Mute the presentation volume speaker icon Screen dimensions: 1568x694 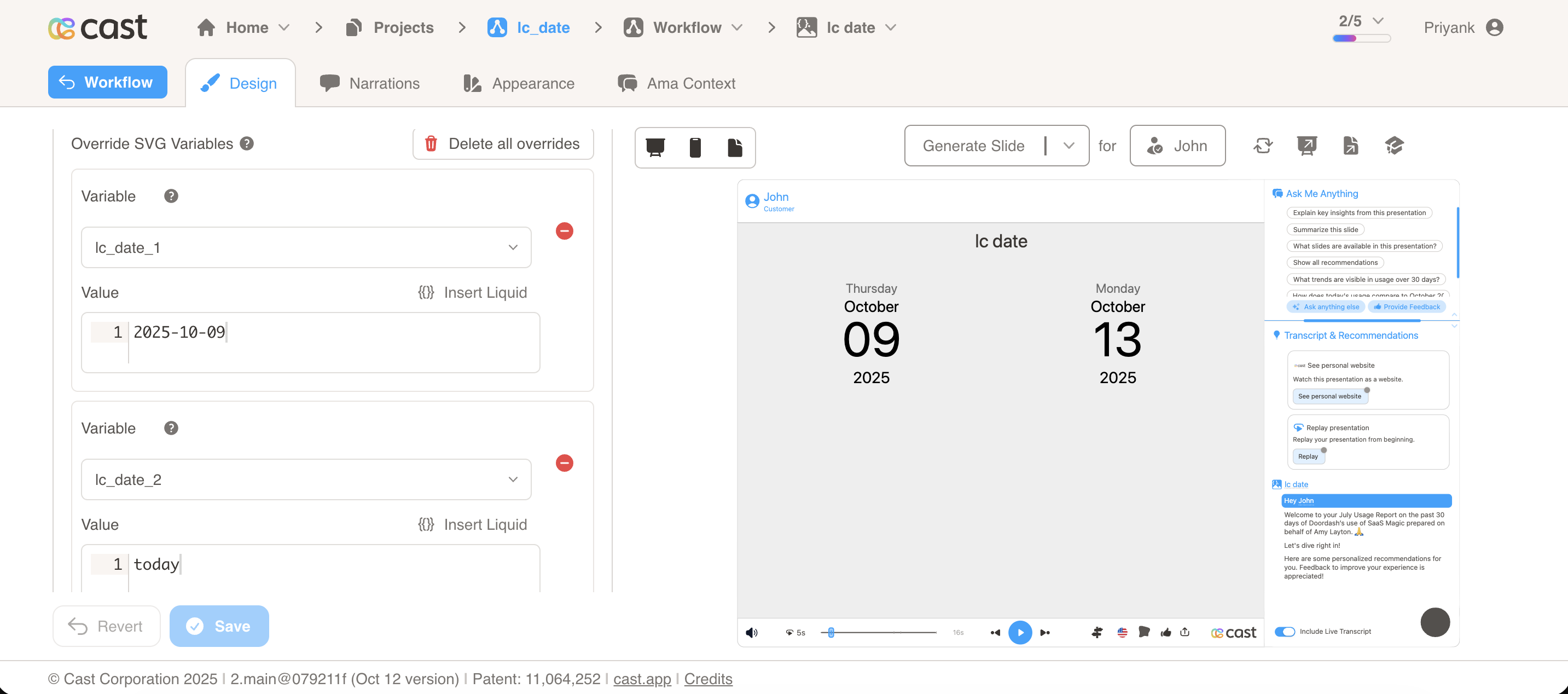click(752, 633)
